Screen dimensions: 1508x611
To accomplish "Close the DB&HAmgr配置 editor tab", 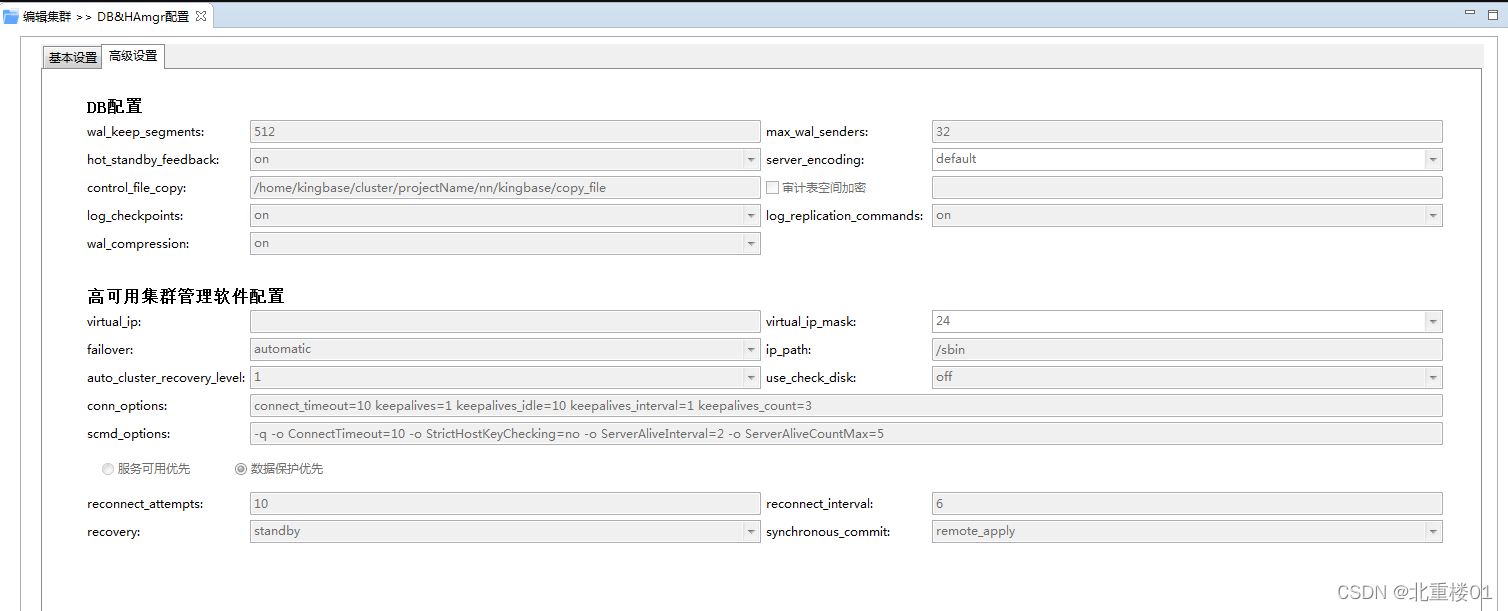I will click(x=201, y=16).
